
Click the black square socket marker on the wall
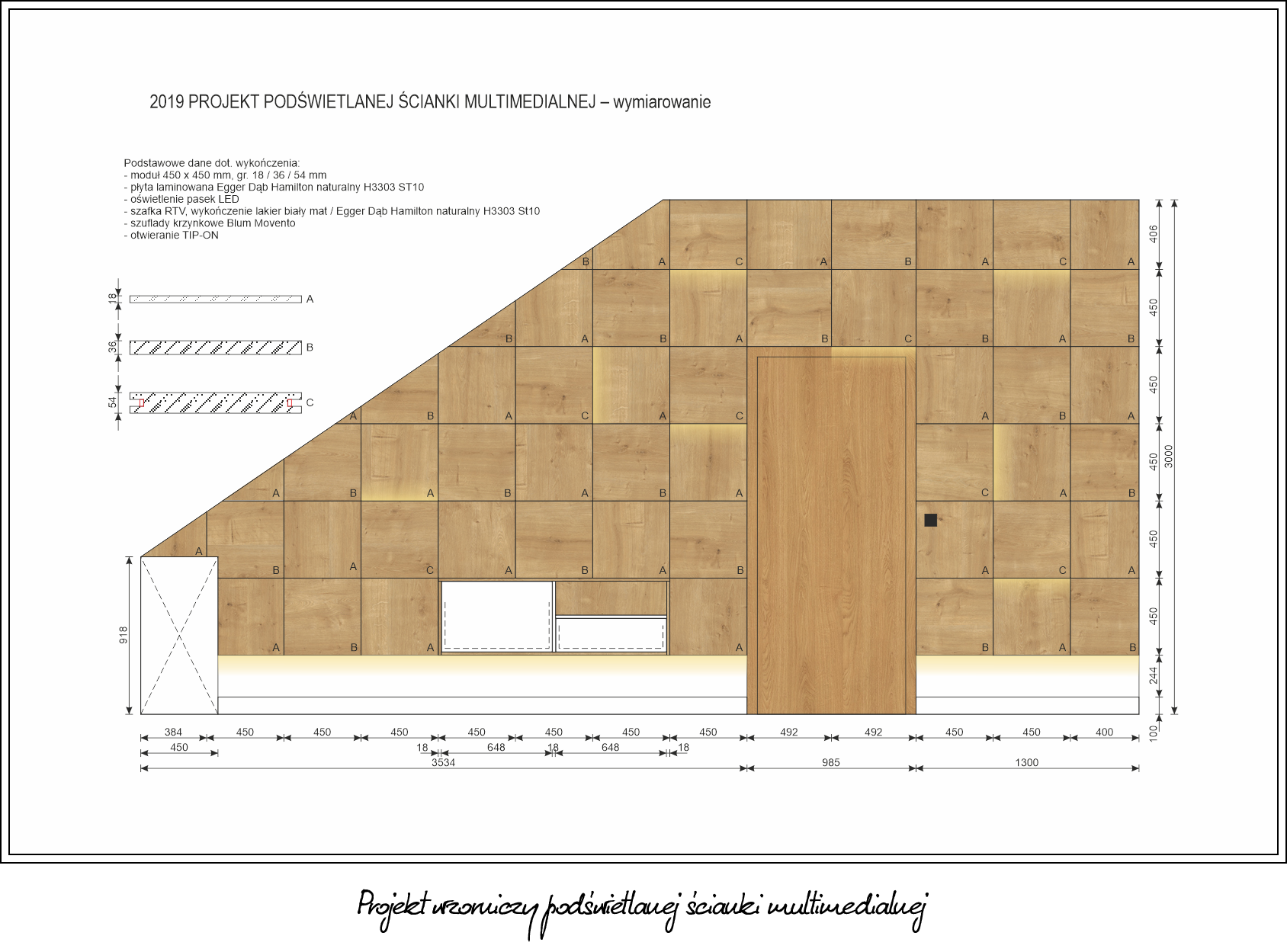[930, 520]
